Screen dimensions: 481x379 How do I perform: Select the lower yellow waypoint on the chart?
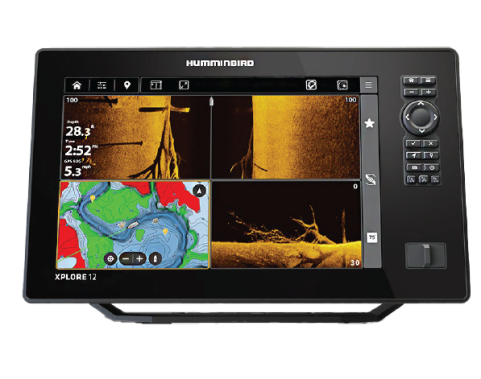pos(165,231)
